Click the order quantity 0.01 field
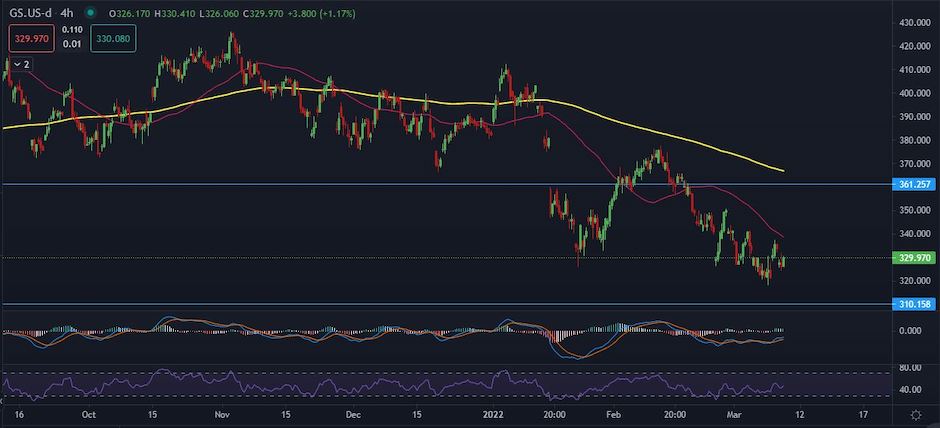The image size is (940, 428). pos(74,43)
